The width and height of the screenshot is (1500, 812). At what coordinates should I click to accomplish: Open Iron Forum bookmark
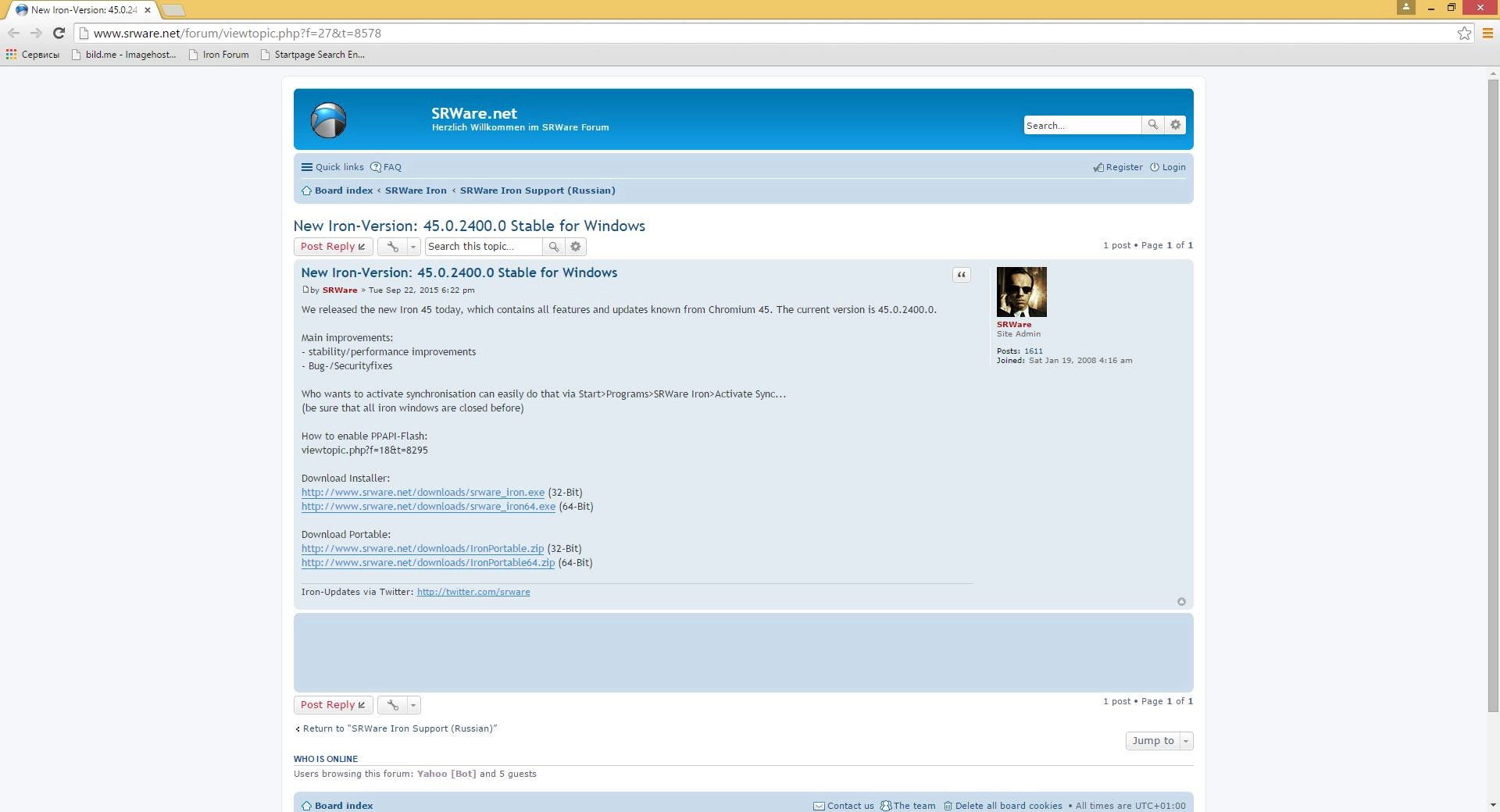pyautogui.click(x=219, y=55)
